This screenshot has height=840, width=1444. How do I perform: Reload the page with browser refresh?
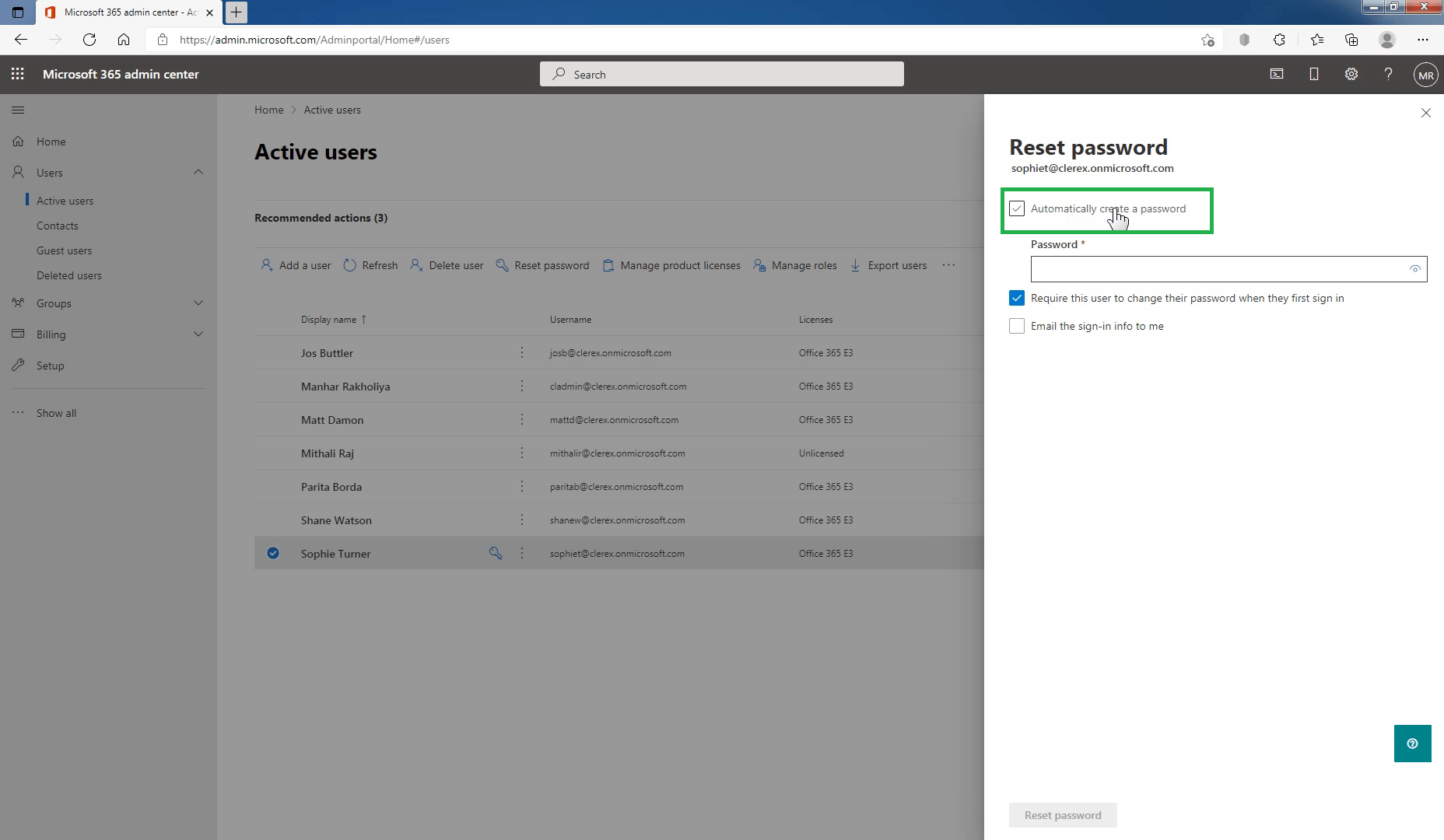pyautogui.click(x=89, y=40)
